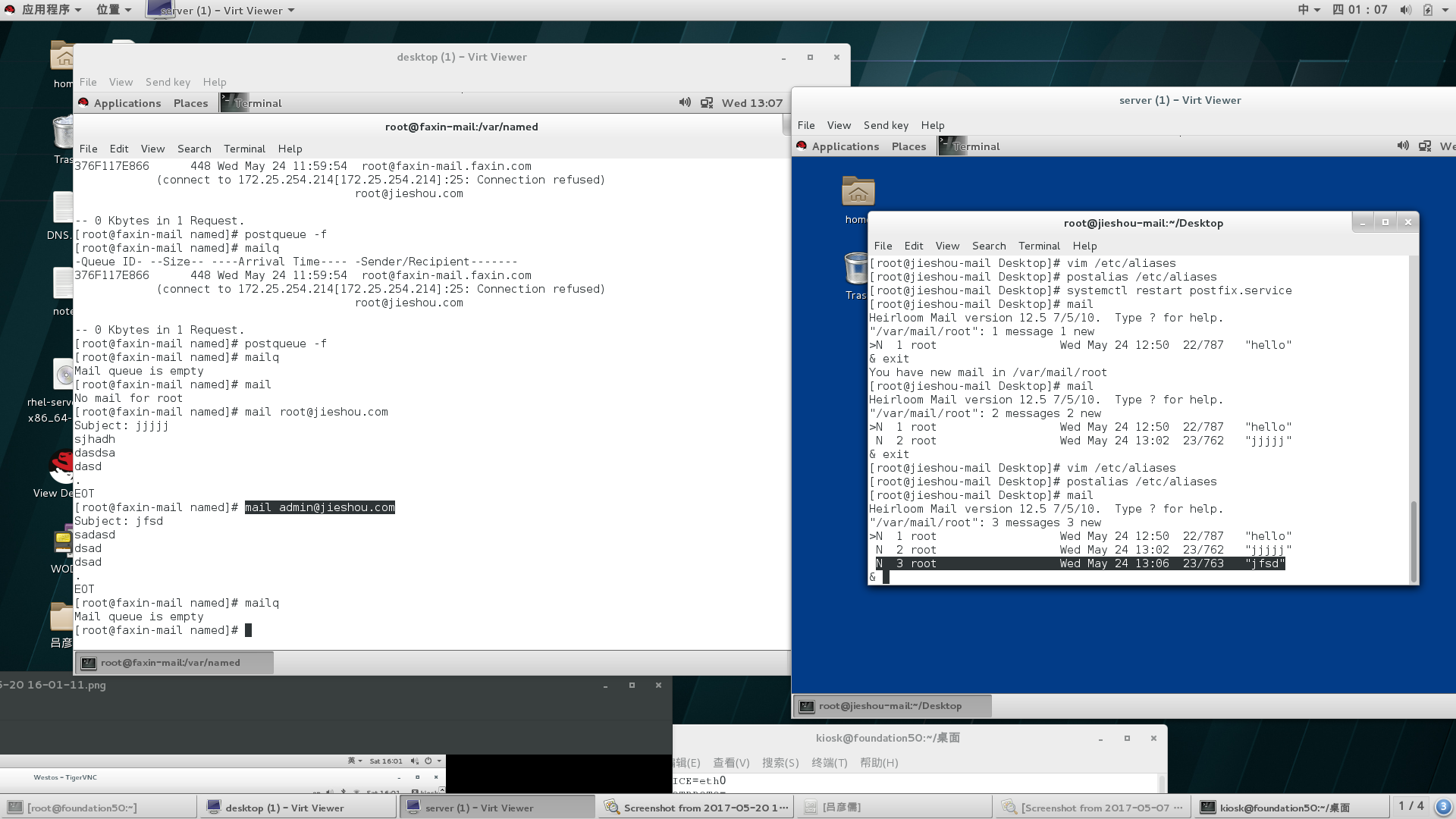
Task: Switch to desktop (1) Virt Viewer taskbar button
Action: coord(298,808)
